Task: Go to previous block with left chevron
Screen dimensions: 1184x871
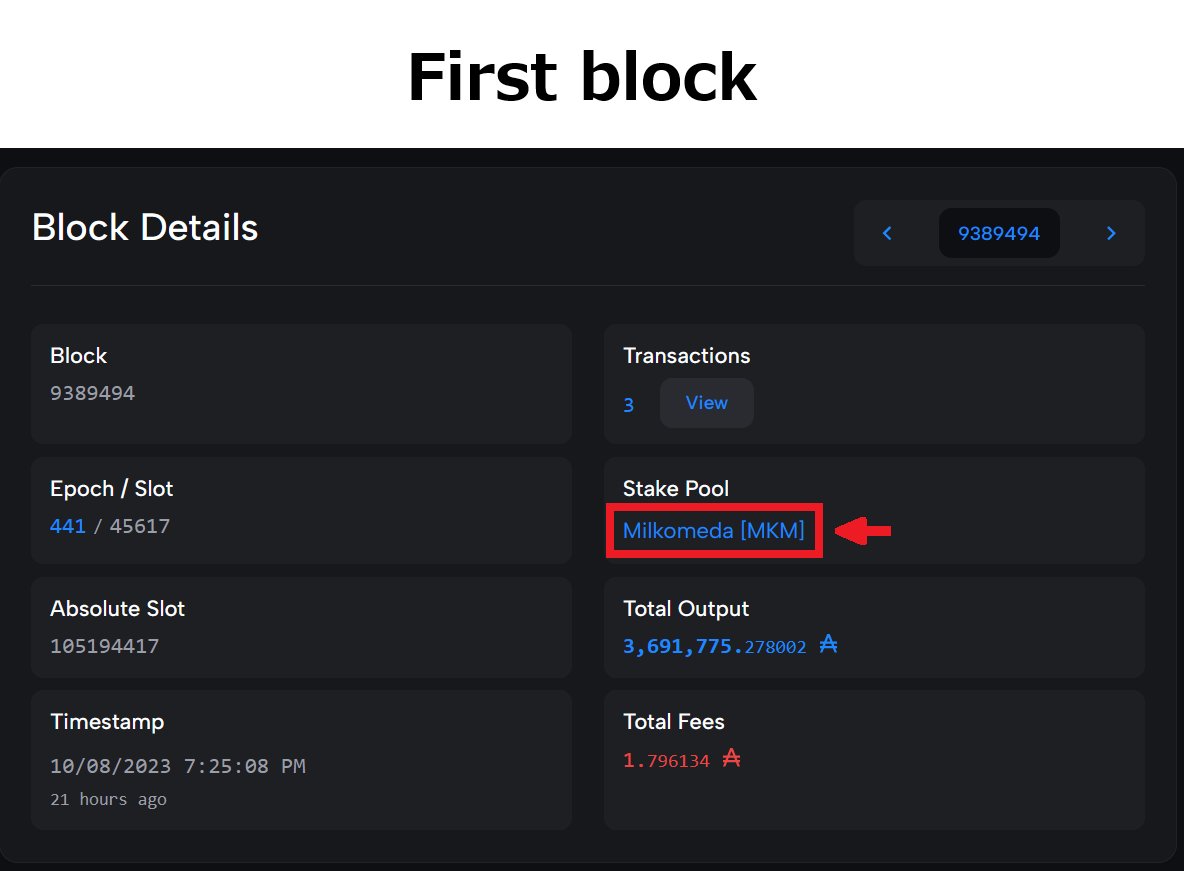Action: 887,233
